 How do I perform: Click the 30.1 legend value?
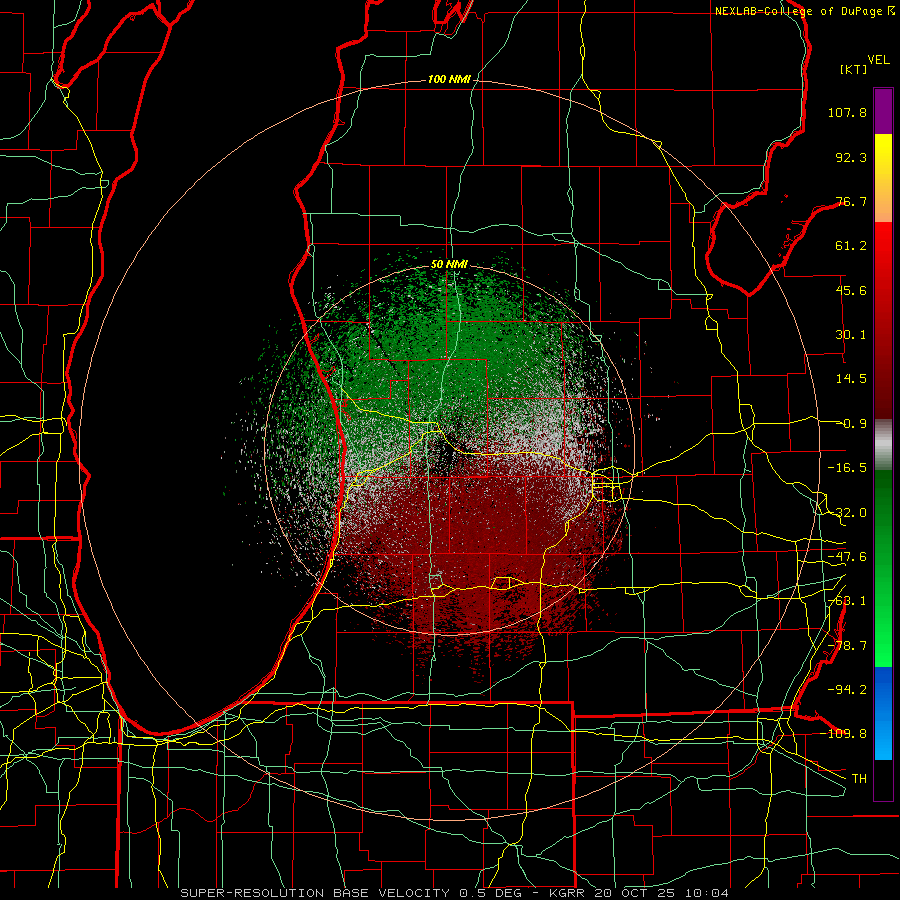pyautogui.click(x=851, y=335)
